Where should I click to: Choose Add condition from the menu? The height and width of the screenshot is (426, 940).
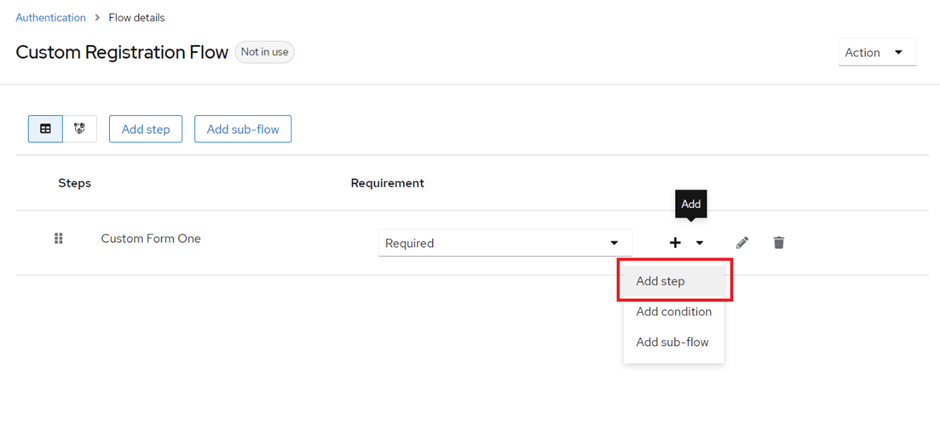(674, 312)
